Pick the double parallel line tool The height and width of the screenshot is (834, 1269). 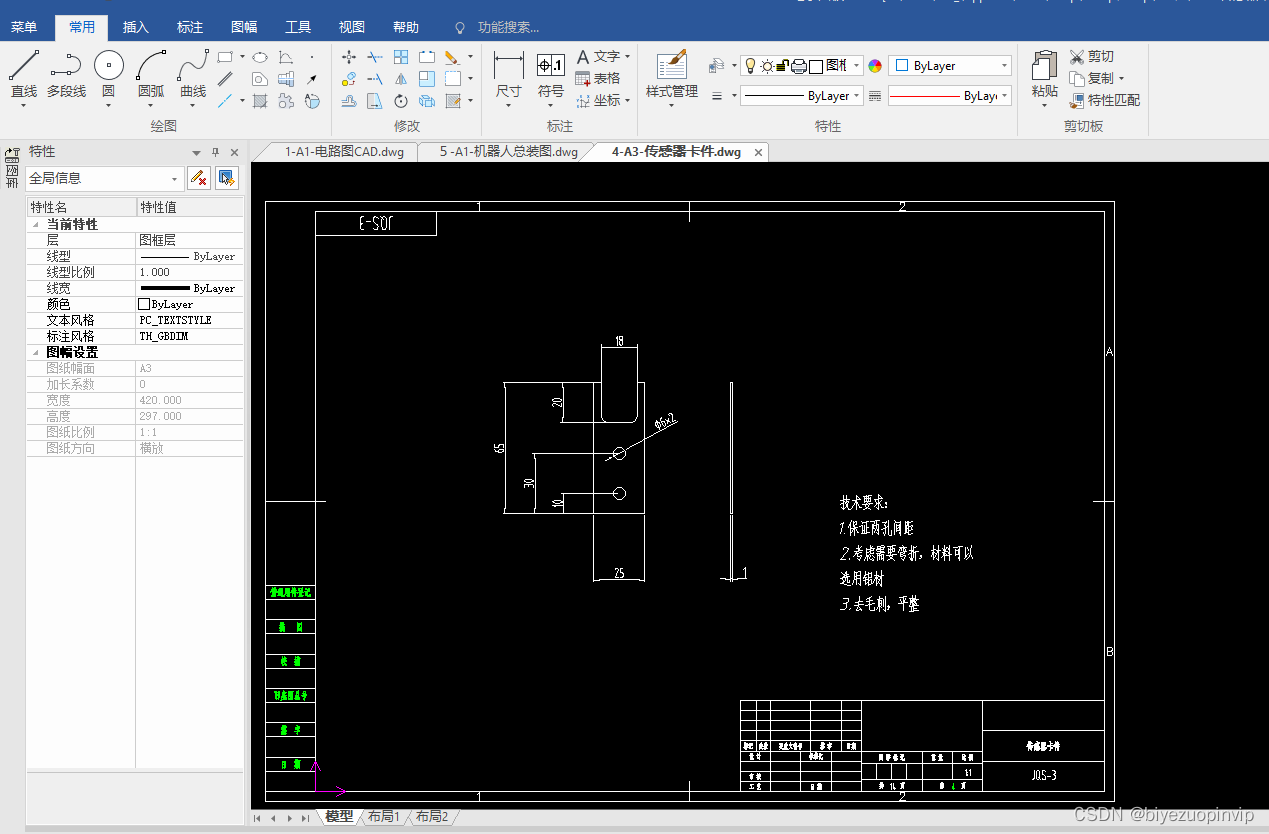coord(225,79)
